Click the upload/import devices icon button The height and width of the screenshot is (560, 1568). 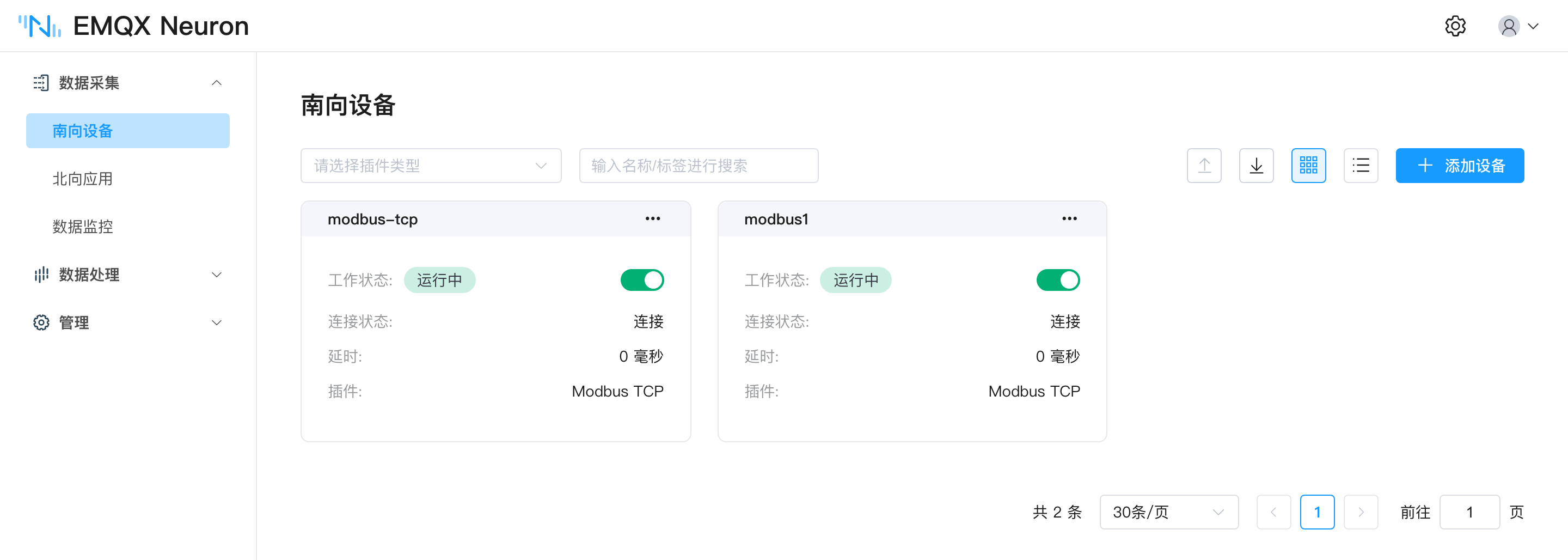tap(1204, 165)
